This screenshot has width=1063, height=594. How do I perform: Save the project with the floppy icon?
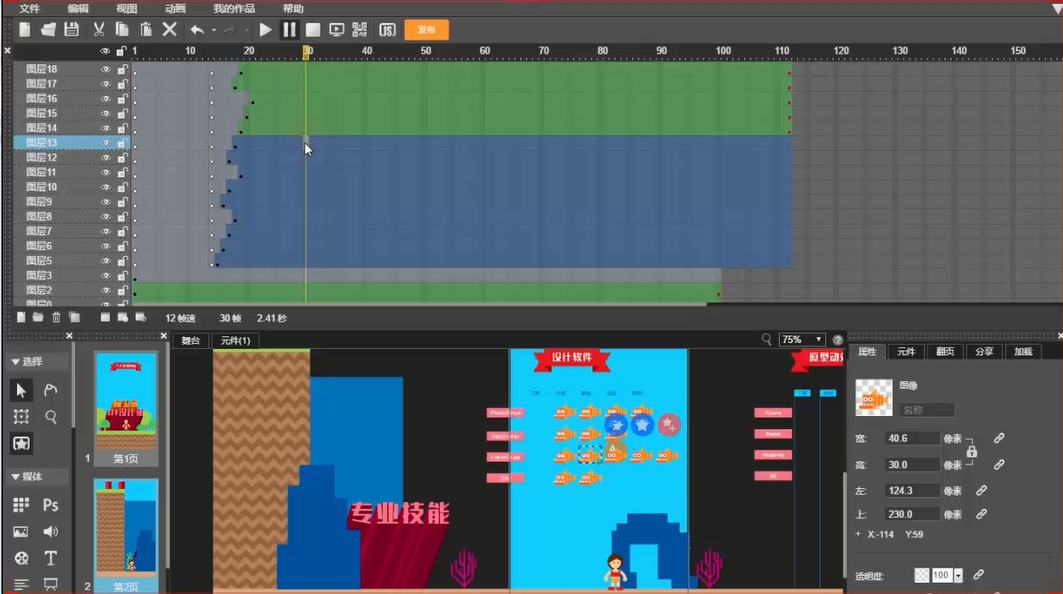(71, 30)
